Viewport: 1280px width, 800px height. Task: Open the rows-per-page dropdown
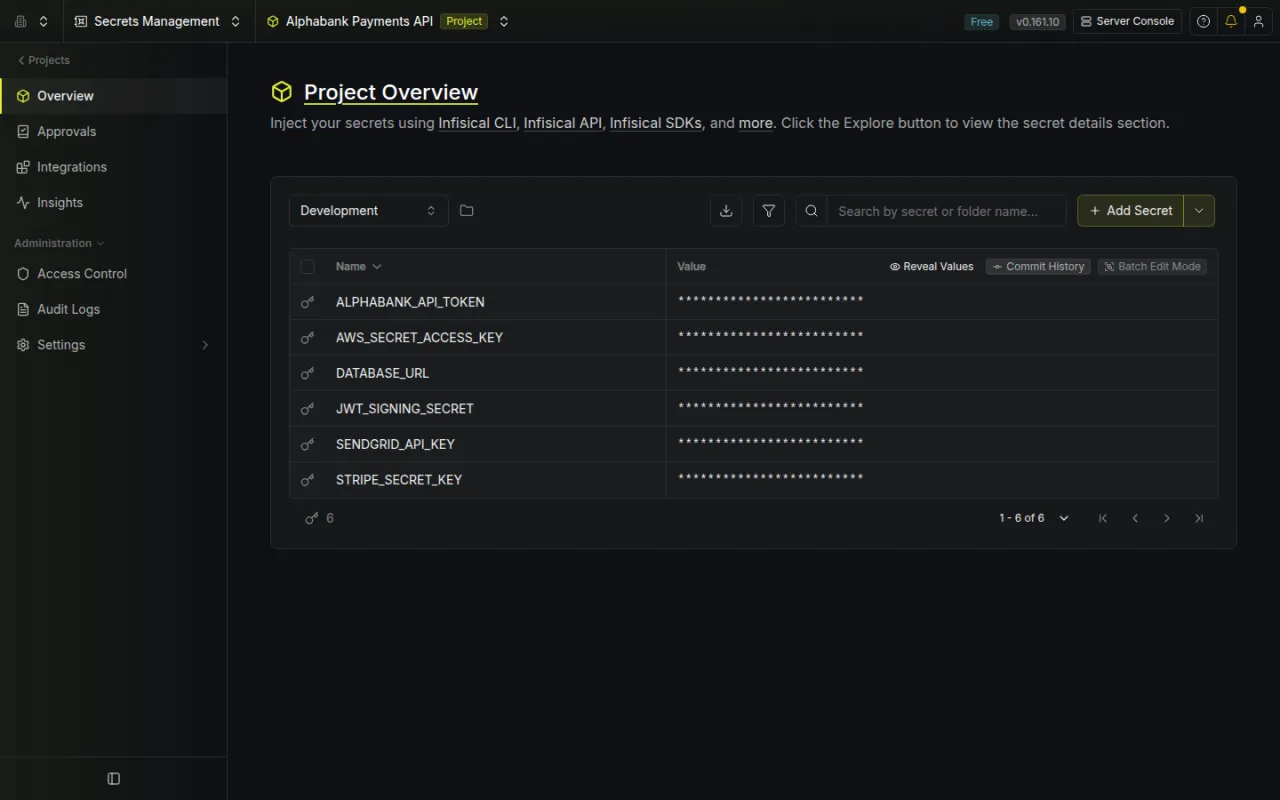coord(1064,518)
